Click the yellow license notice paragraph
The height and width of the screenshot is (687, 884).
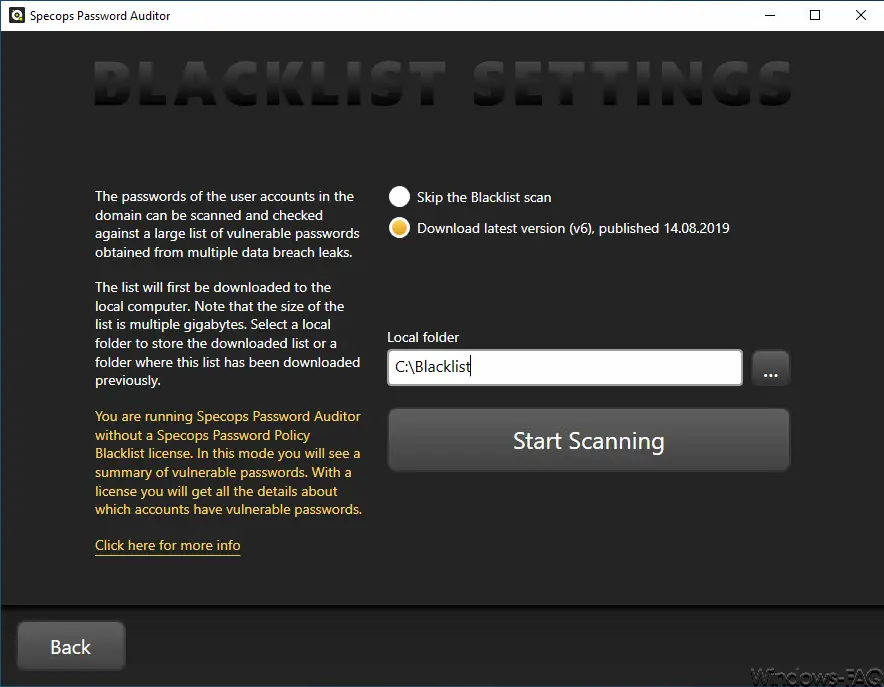228,463
